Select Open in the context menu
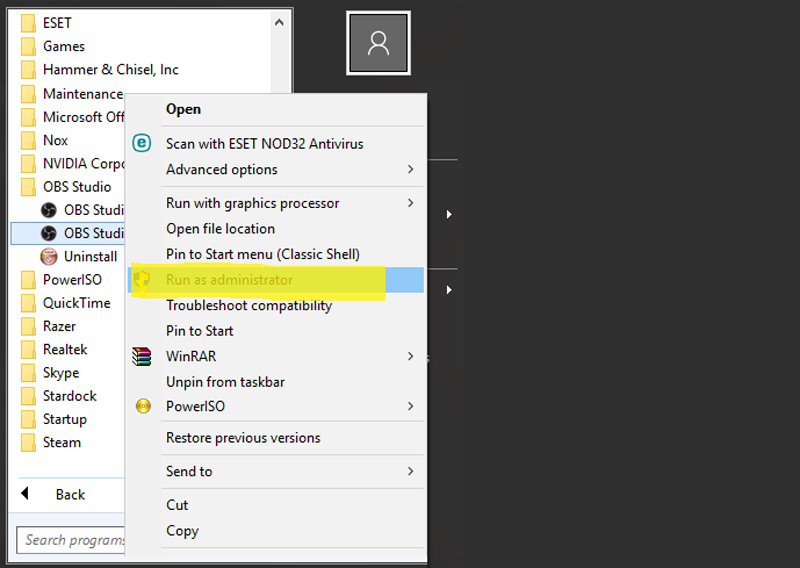800x568 pixels. pos(184,109)
